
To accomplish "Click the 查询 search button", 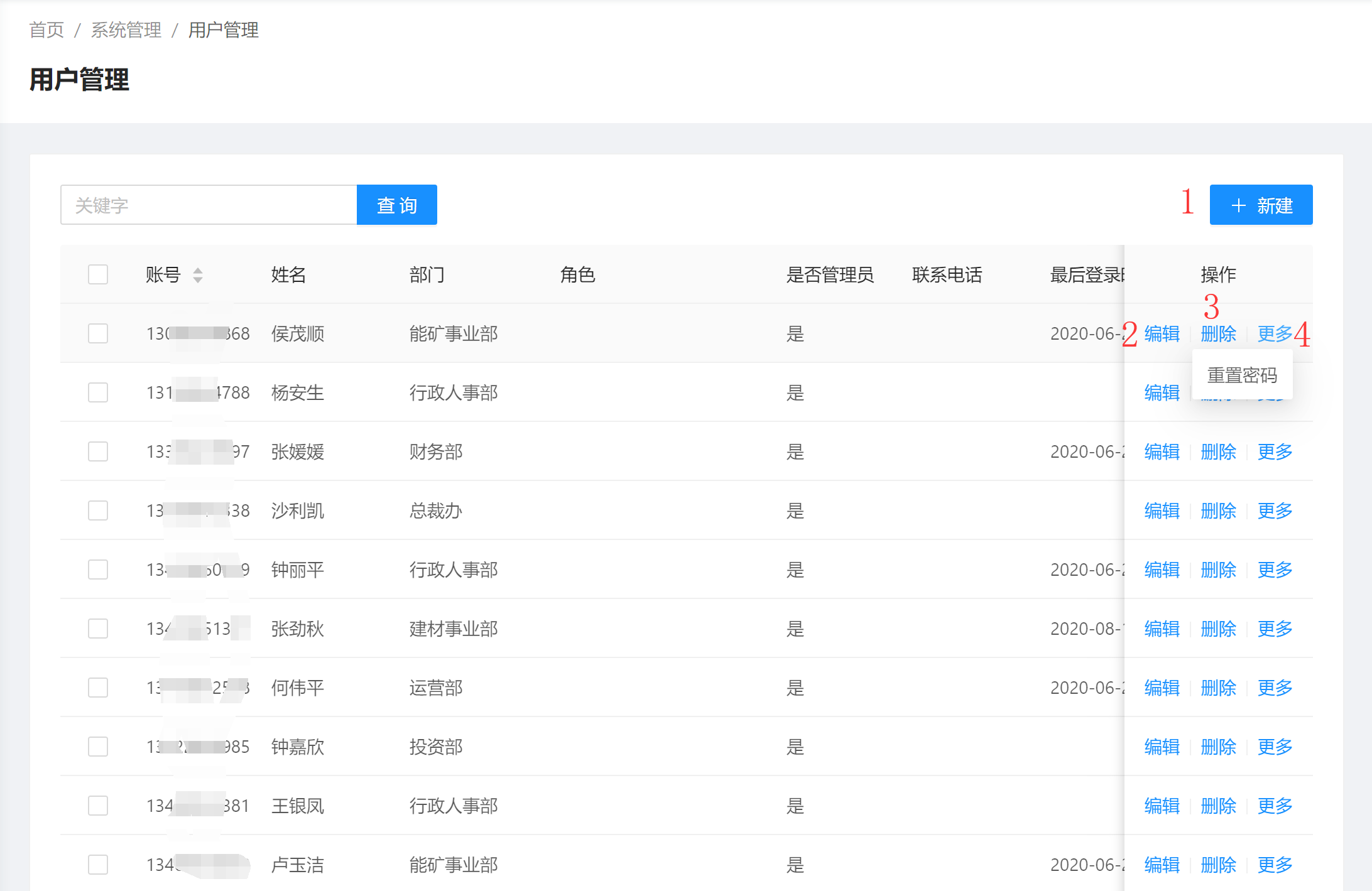I will coord(396,205).
